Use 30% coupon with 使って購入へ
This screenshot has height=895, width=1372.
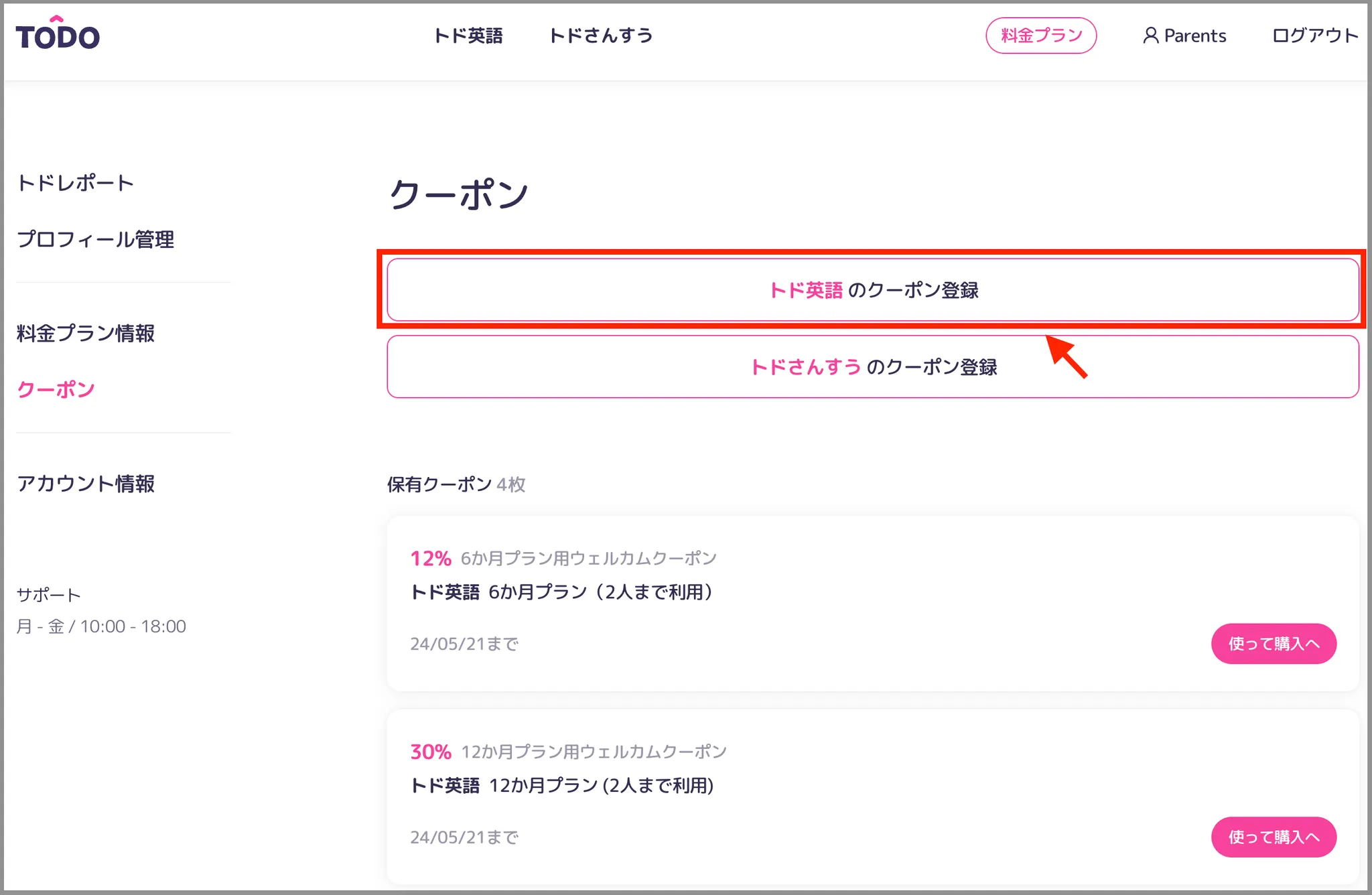tap(1273, 837)
